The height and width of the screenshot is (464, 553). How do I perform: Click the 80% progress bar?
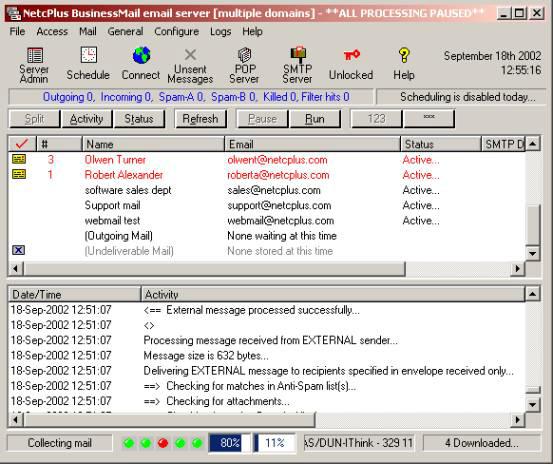(x=230, y=443)
